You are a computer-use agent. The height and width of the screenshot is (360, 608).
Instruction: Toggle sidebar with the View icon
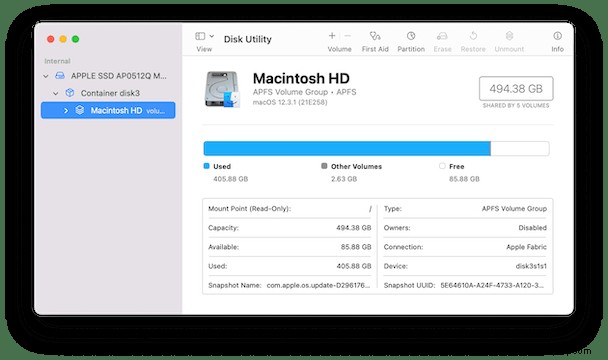(200, 36)
